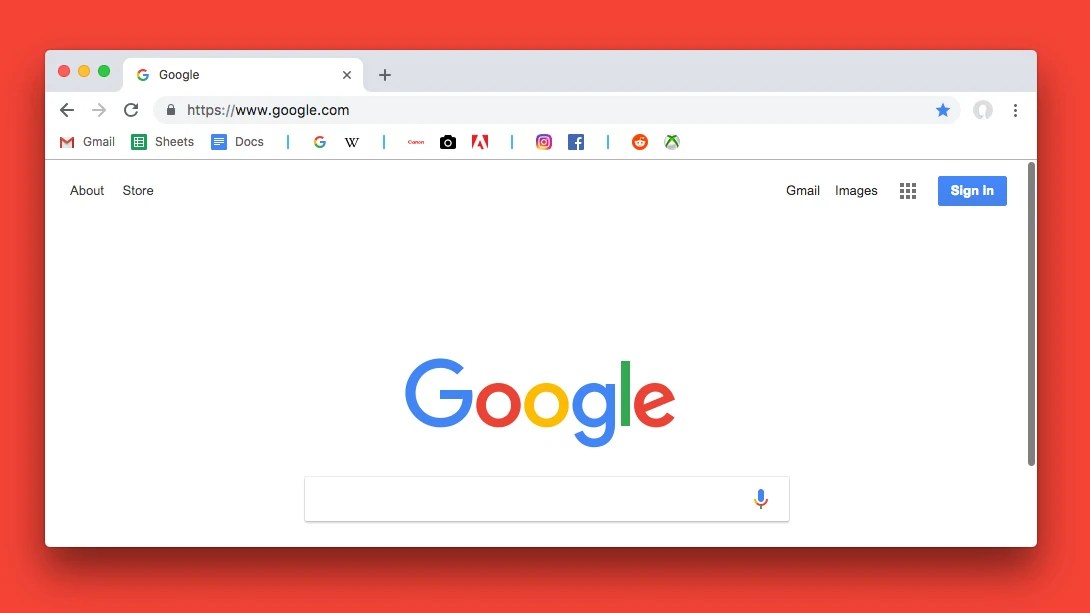
Task: Open the Wikipedia bookmark icon
Action: [x=352, y=142]
